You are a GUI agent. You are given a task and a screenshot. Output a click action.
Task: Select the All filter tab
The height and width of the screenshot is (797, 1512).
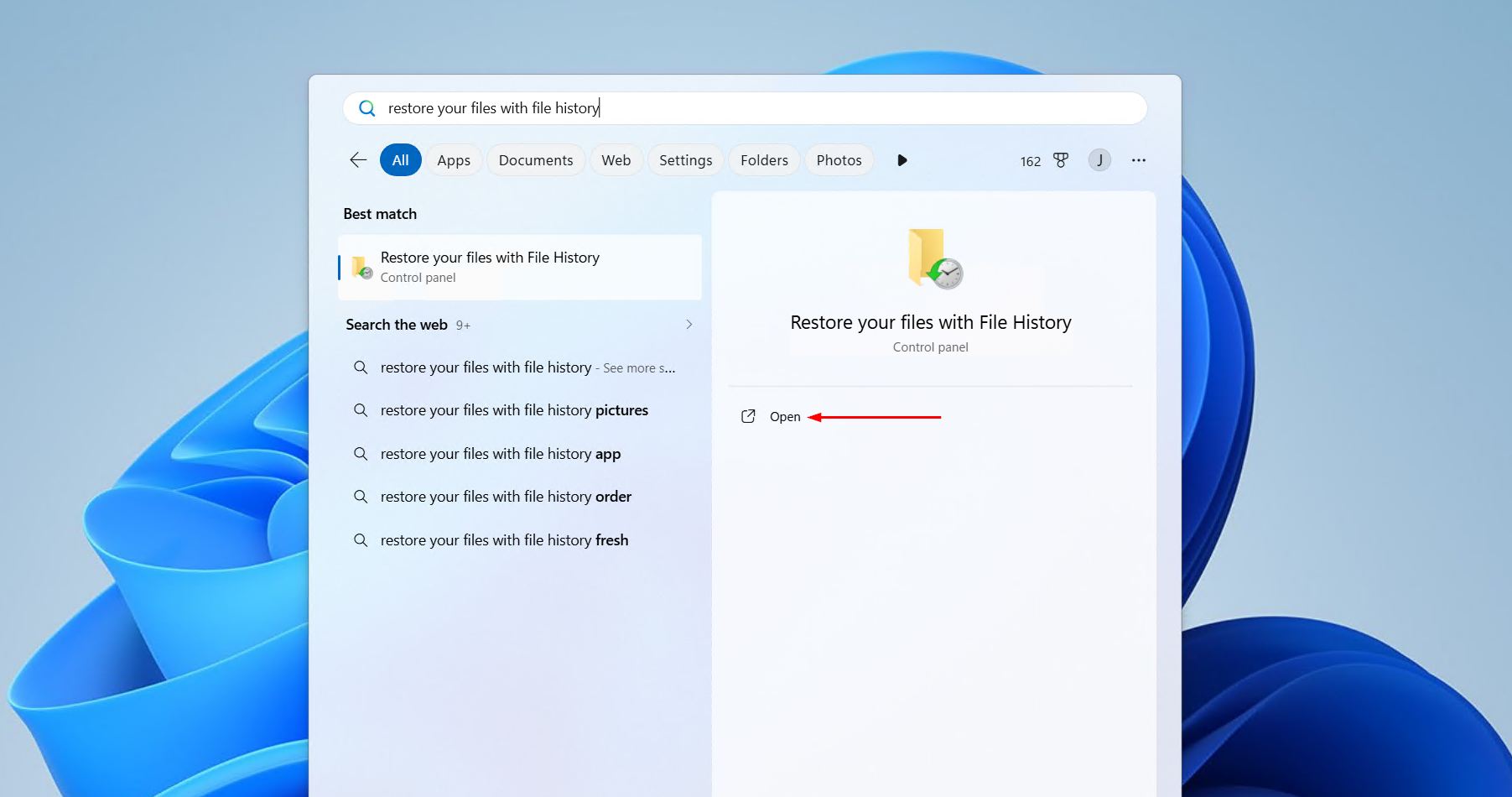(401, 160)
